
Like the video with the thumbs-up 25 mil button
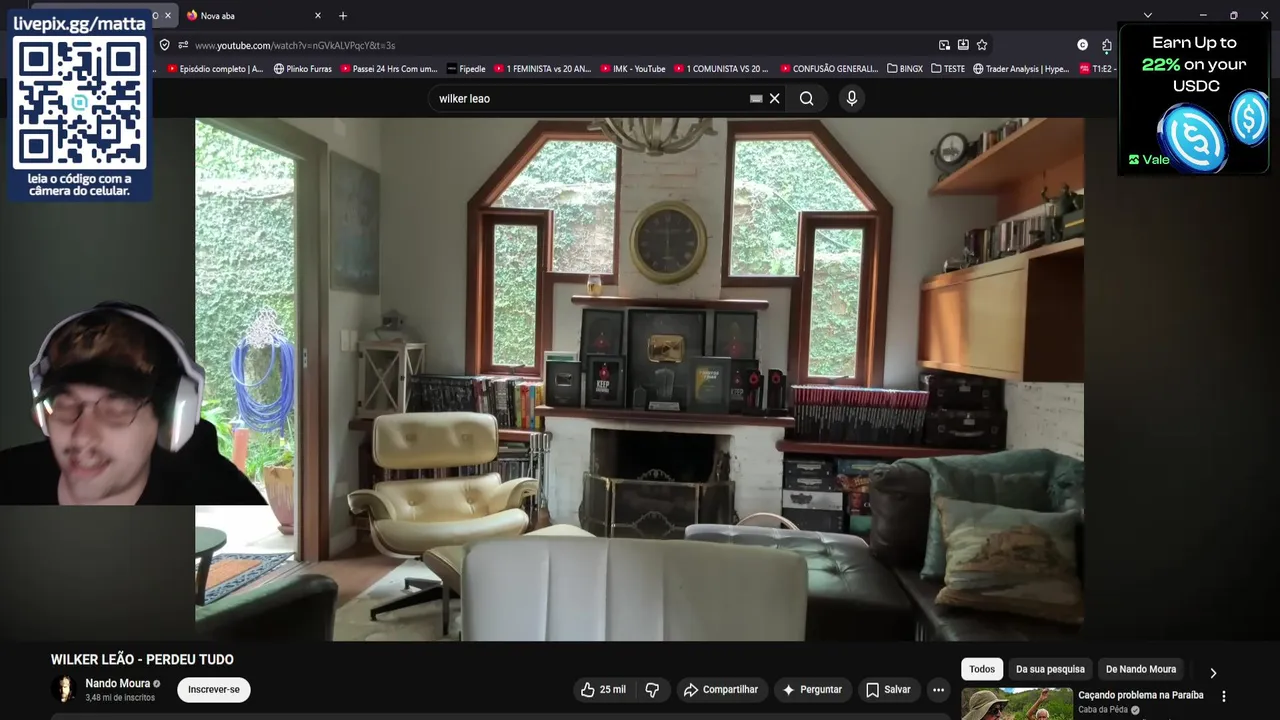point(603,689)
